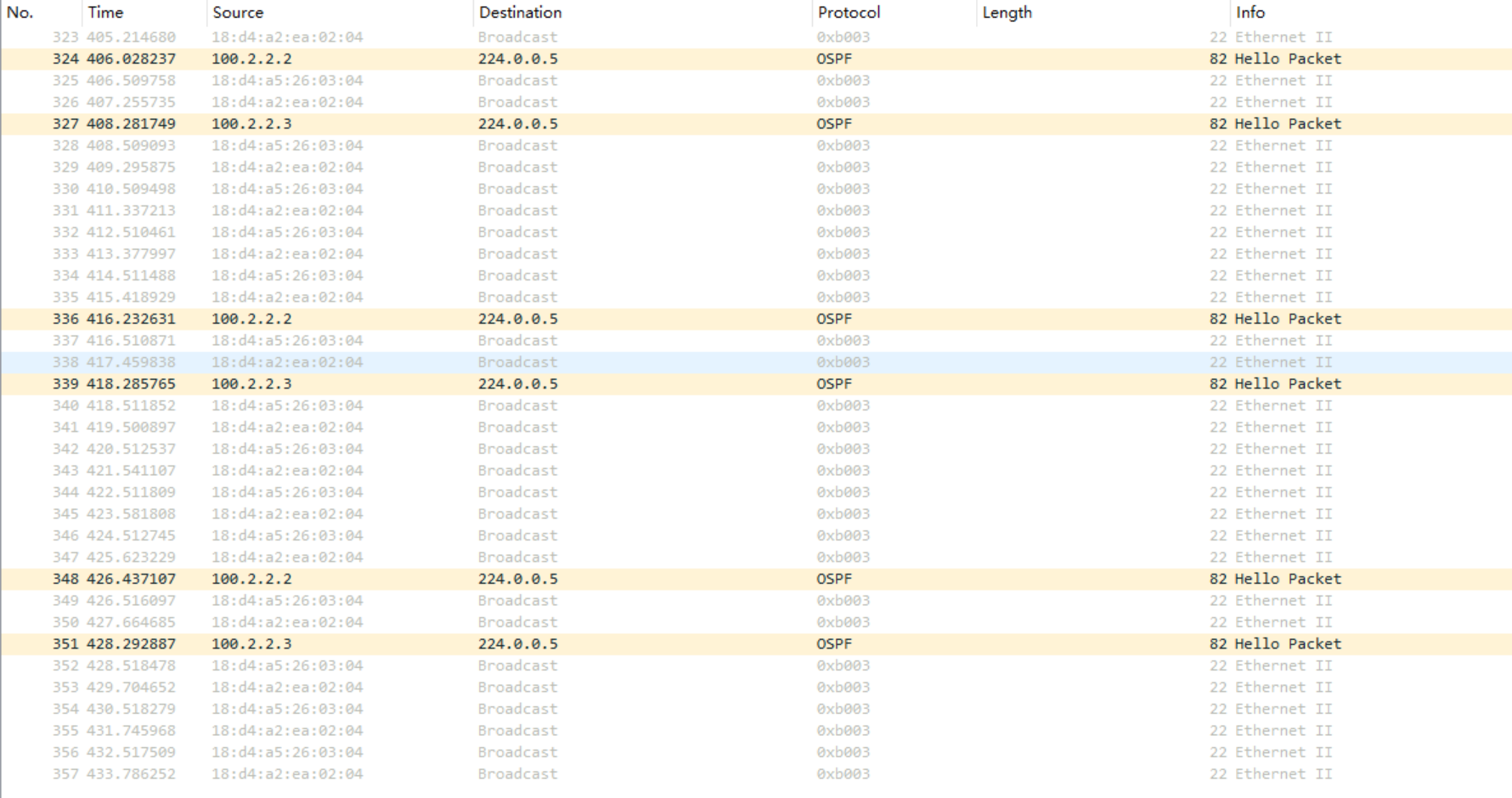Select packet 348 at time 426.437107
Screen dimensions: 1512x798
click(756, 579)
